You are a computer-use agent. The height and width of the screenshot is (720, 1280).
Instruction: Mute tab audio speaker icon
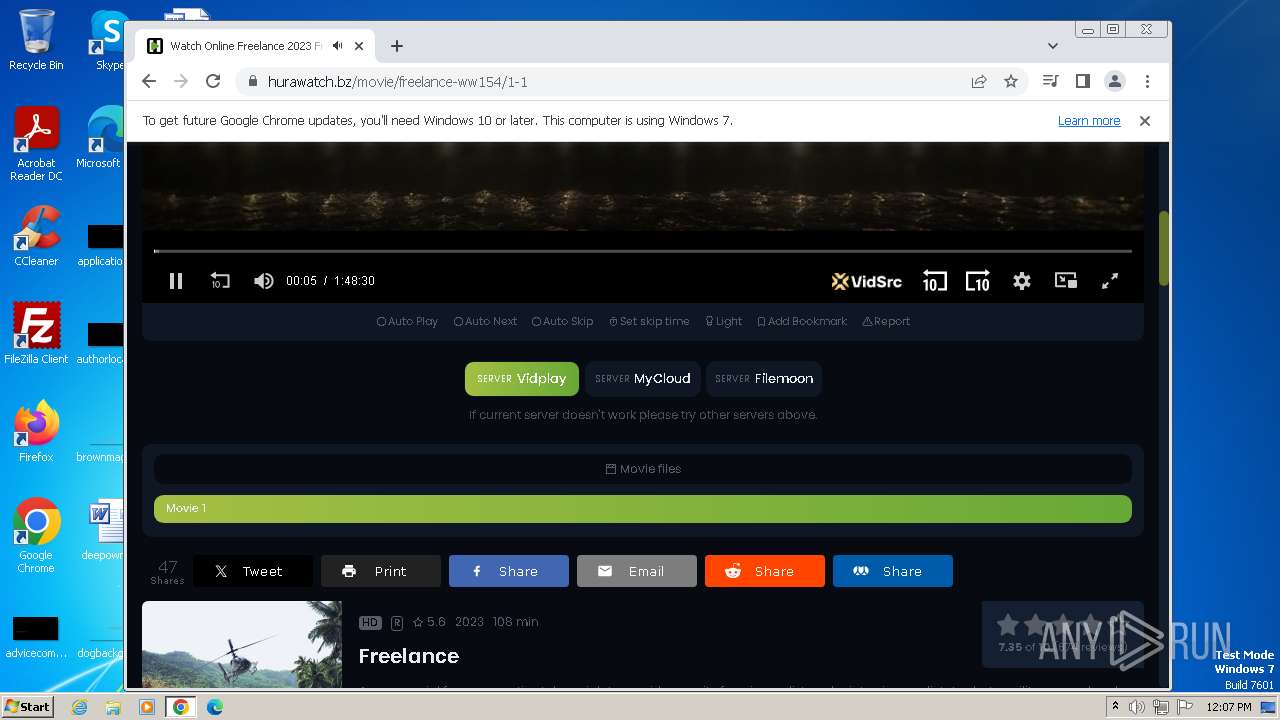[x=338, y=46]
